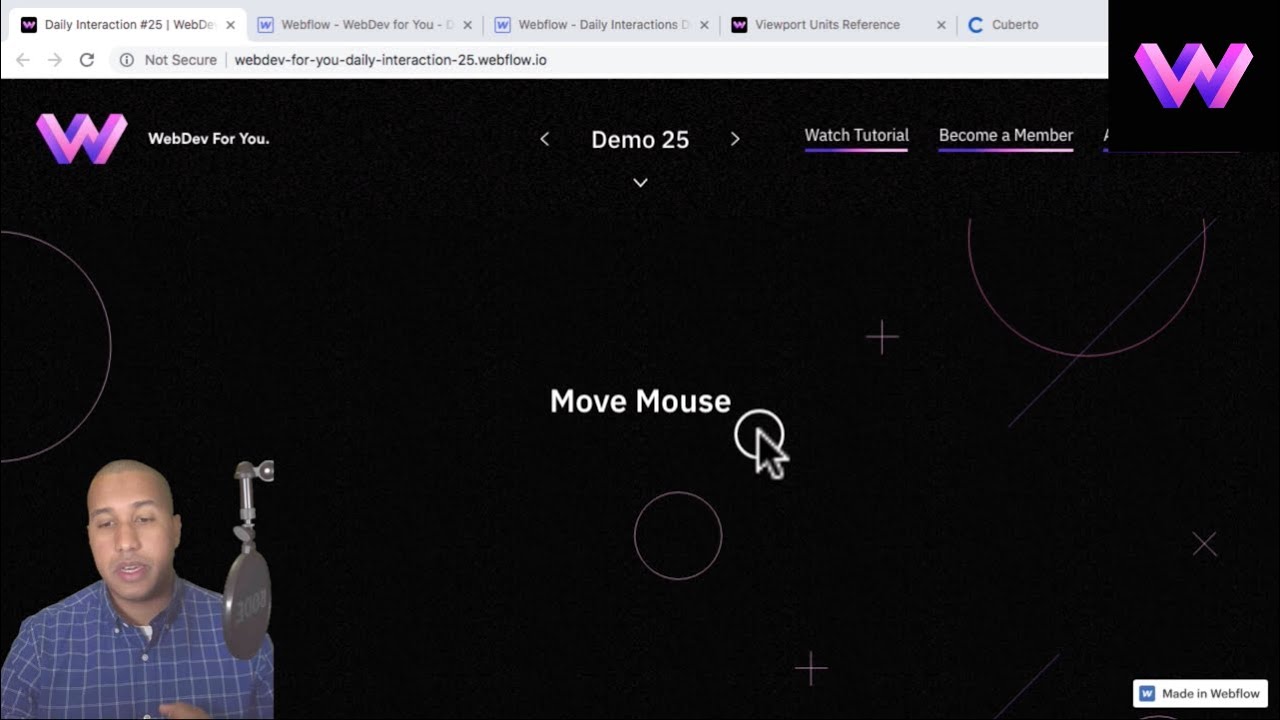Open the Watch Tutorial link
This screenshot has height=720, width=1280.
(857, 136)
